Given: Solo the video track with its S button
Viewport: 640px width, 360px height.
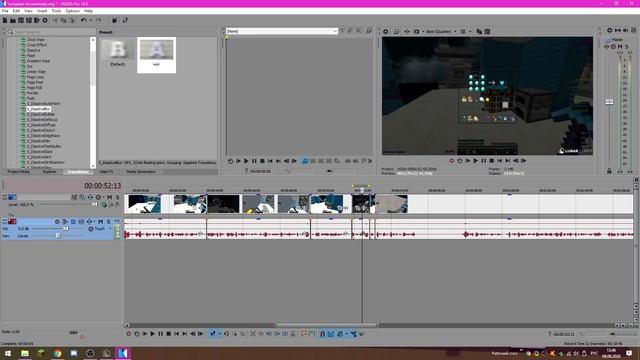Looking at the screenshot, I should pos(118,197).
